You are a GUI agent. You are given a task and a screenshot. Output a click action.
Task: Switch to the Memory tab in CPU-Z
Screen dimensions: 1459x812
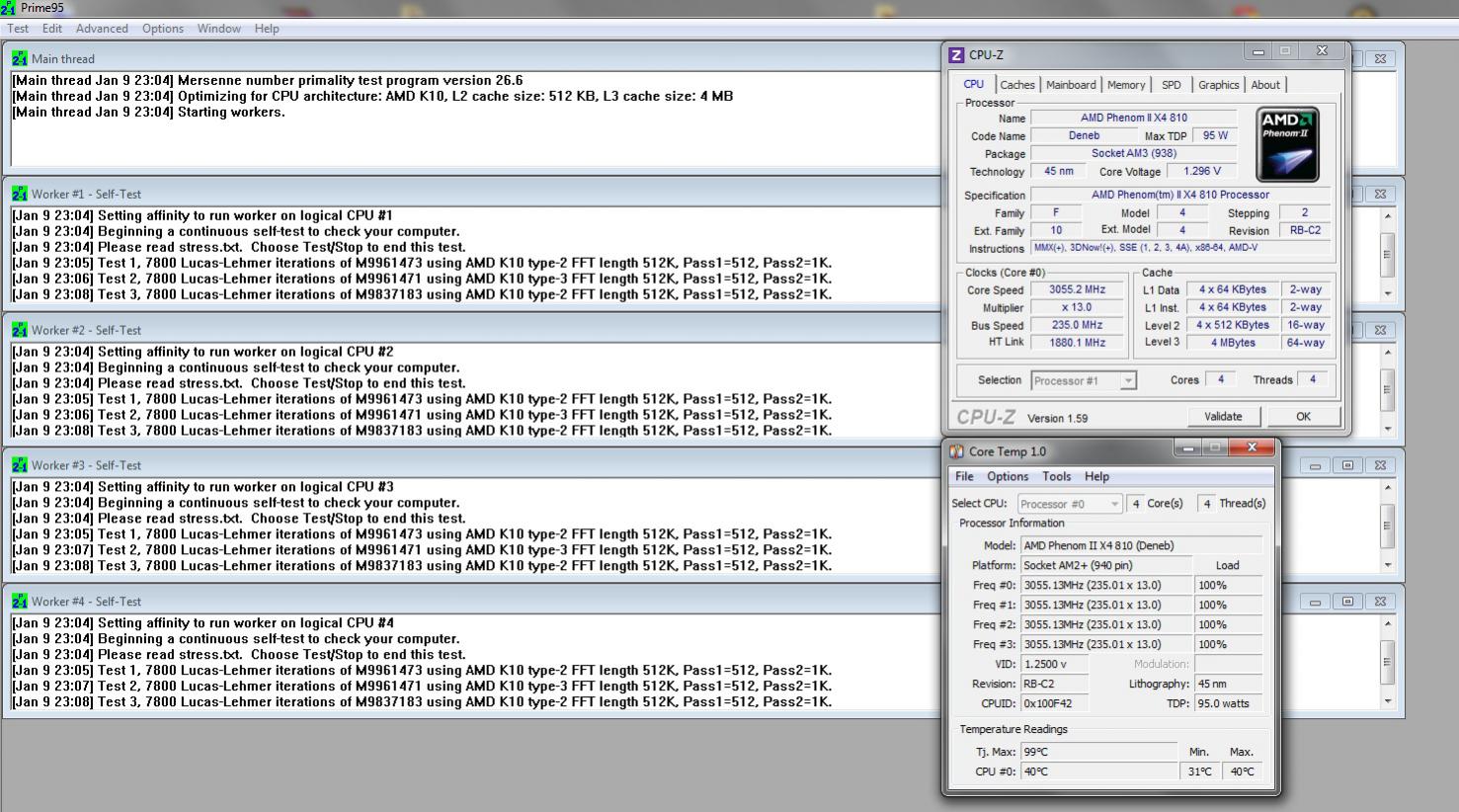point(1126,85)
